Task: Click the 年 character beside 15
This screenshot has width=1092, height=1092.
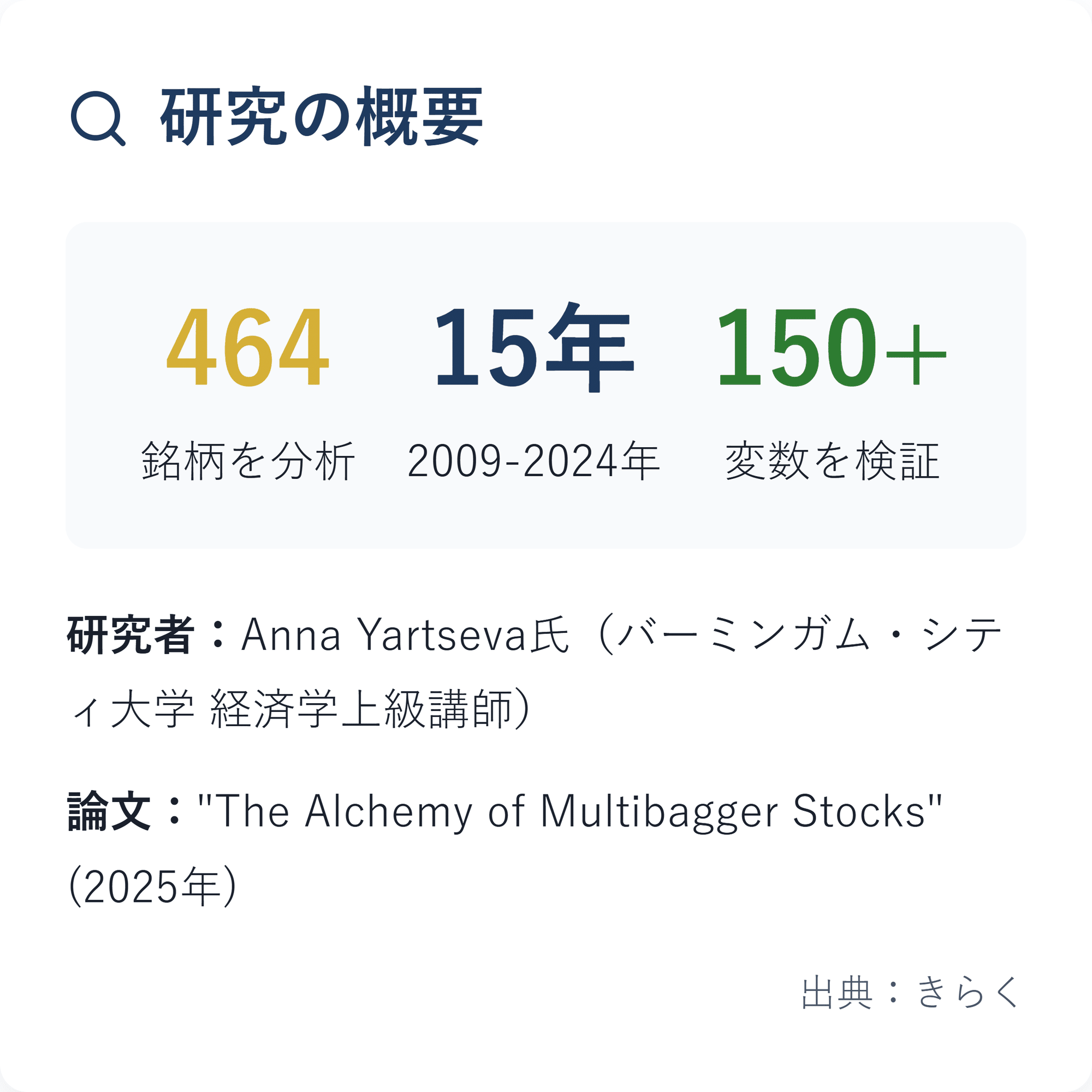Action: pos(591,347)
